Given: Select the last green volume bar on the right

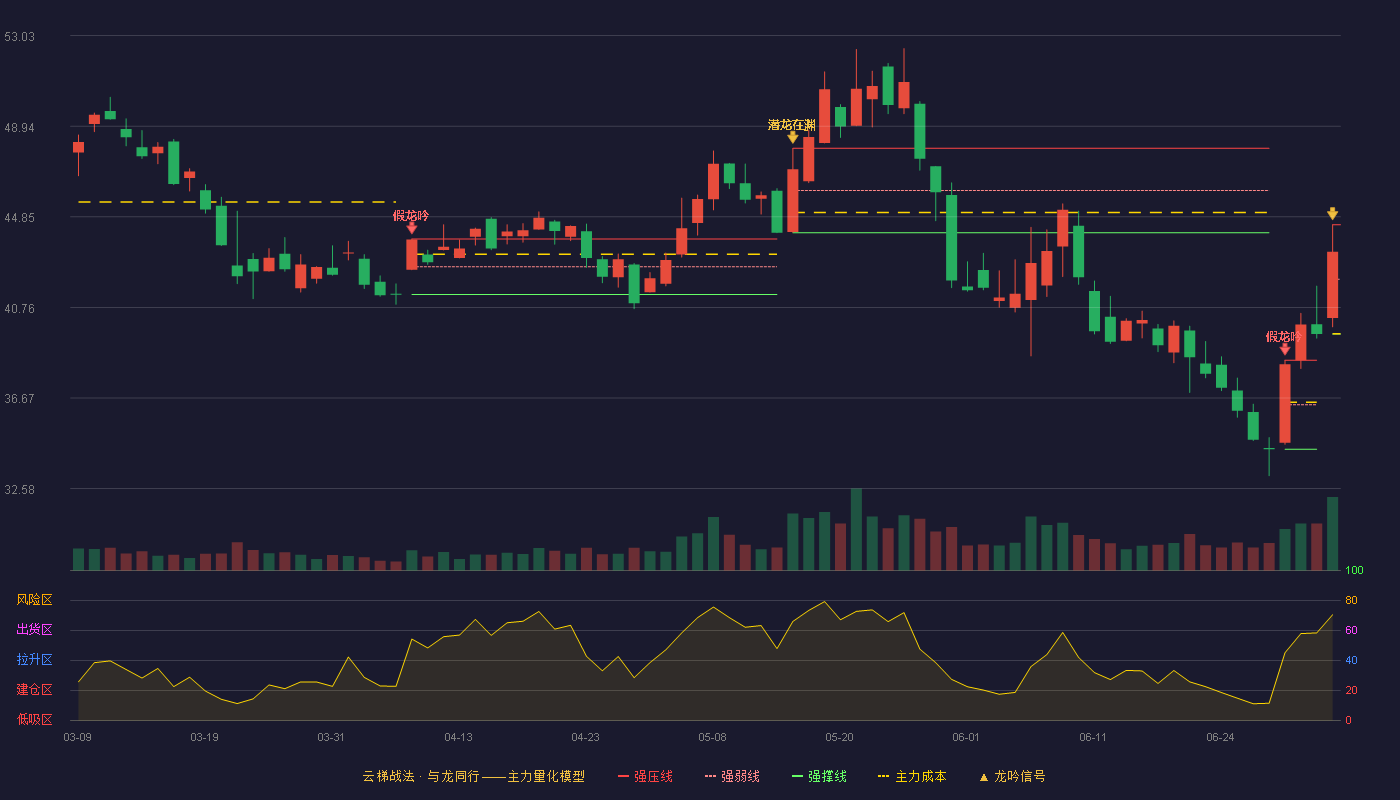Looking at the screenshot, I should pos(1332,533).
